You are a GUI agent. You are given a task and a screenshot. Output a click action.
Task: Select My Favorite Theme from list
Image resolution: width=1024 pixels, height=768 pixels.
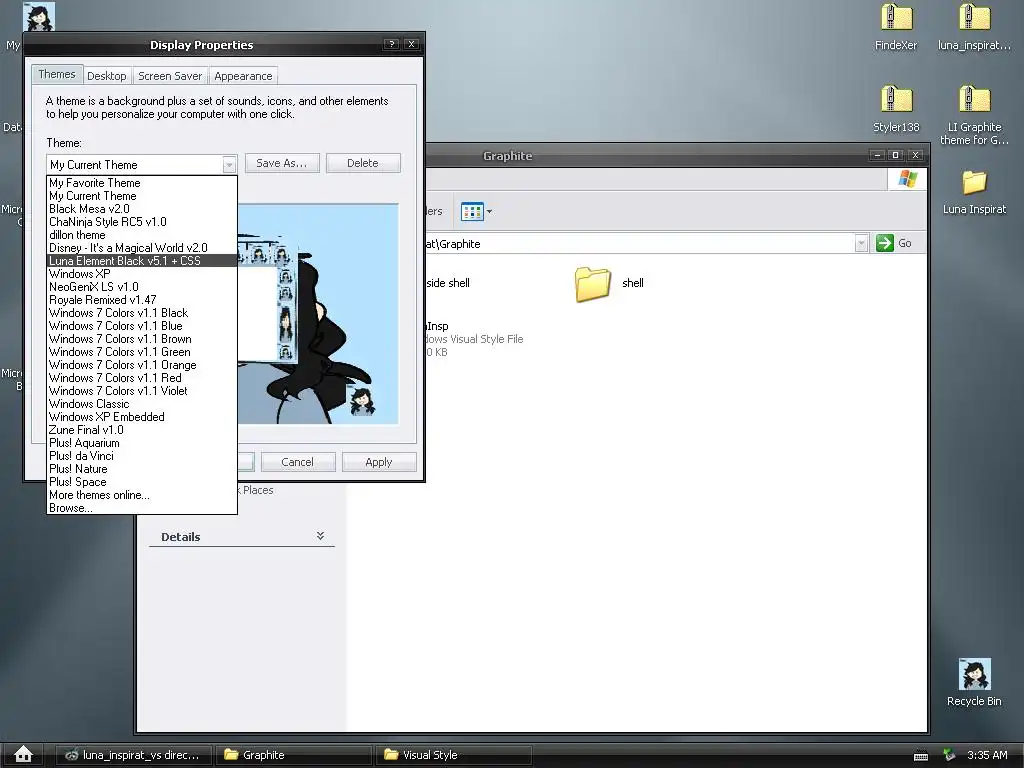[142, 183]
